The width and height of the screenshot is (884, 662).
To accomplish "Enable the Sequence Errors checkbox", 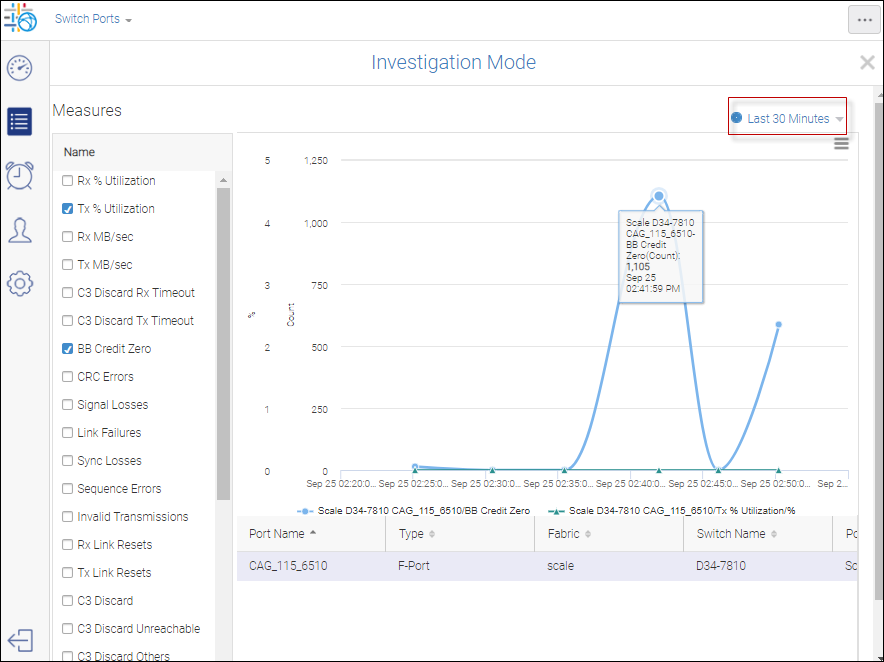I will pos(68,488).
